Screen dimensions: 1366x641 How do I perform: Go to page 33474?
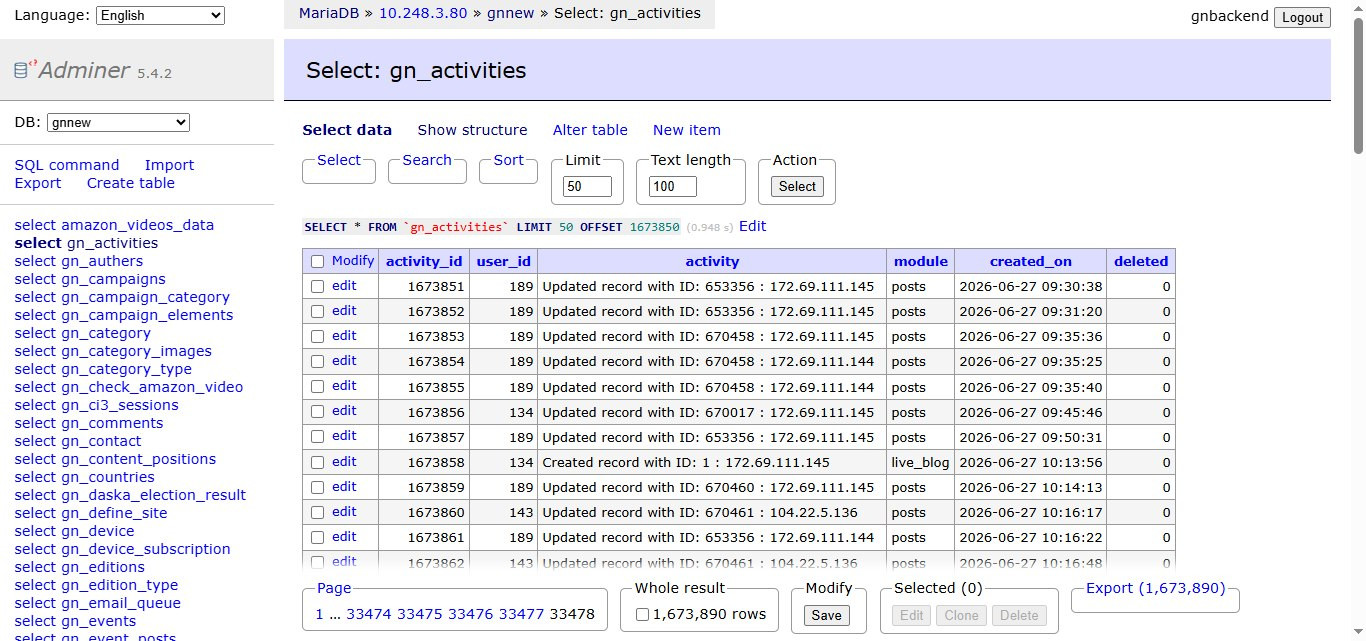tap(369, 614)
